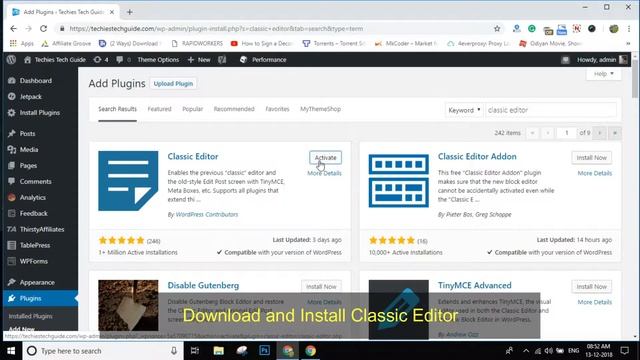
Task: Open the Apps bookmarks shortcut
Action: click(x=22, y=43)
